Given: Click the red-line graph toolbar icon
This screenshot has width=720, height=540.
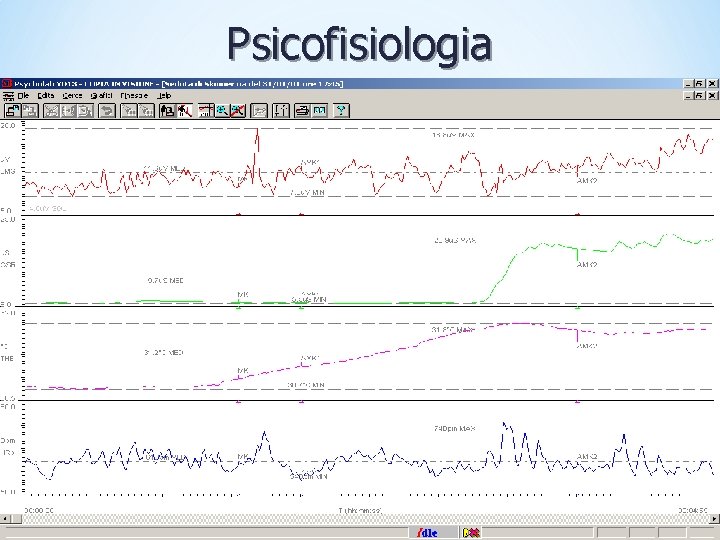Looking at the screenshot, I should pos(205,111).
